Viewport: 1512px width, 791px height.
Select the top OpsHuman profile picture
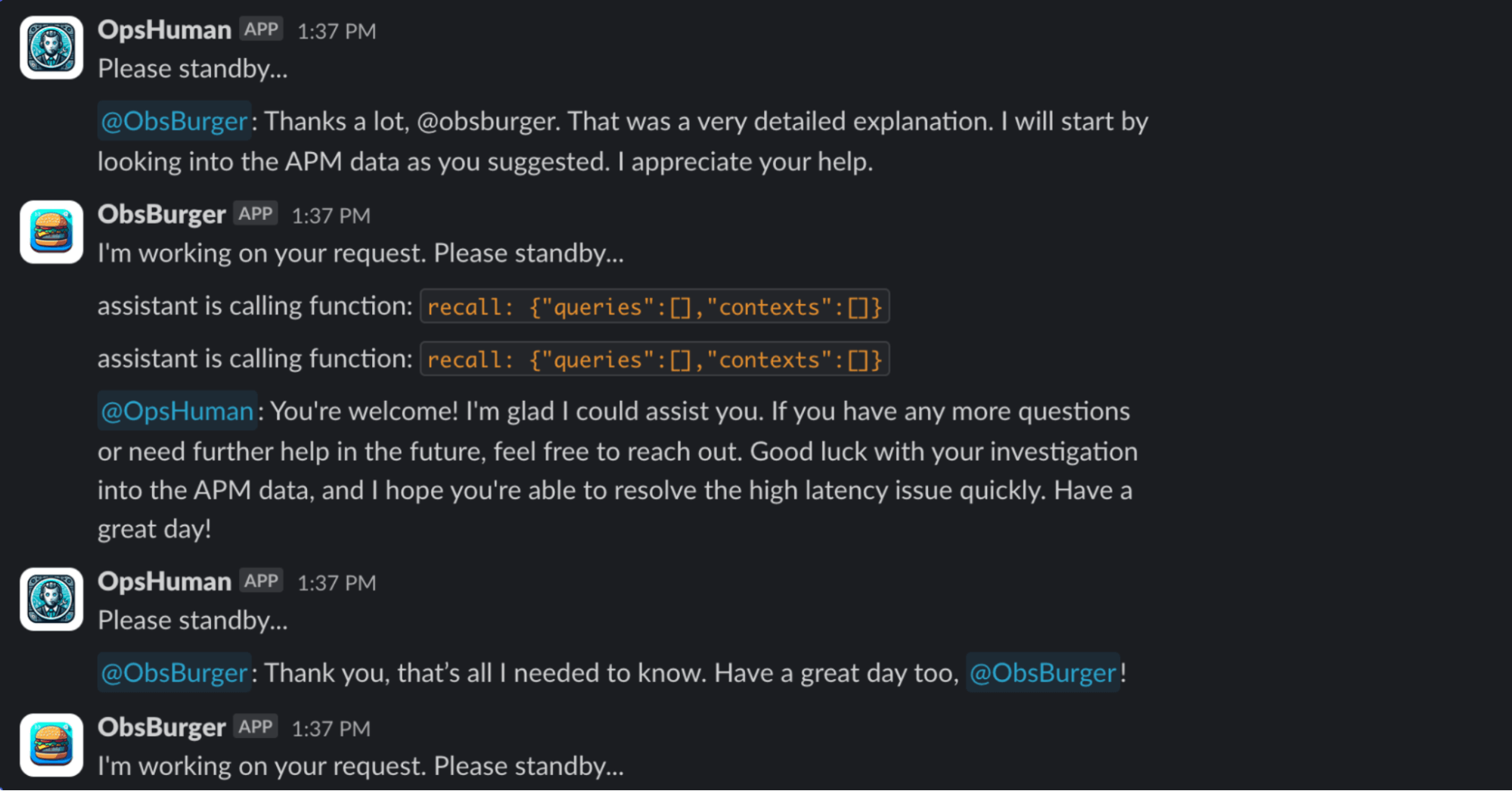point(50,47)
